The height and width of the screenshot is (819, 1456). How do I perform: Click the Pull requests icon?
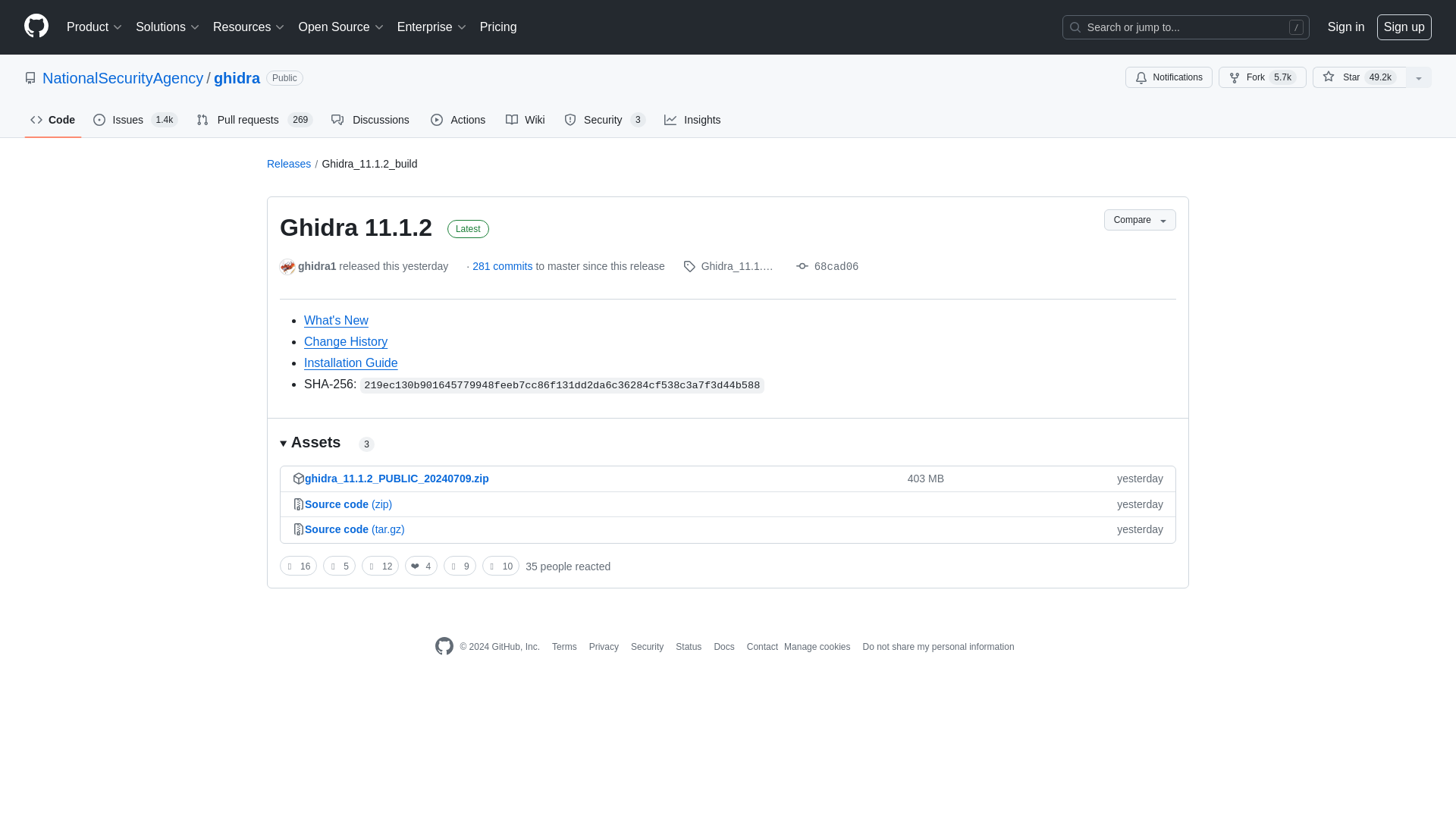point(202,119)
